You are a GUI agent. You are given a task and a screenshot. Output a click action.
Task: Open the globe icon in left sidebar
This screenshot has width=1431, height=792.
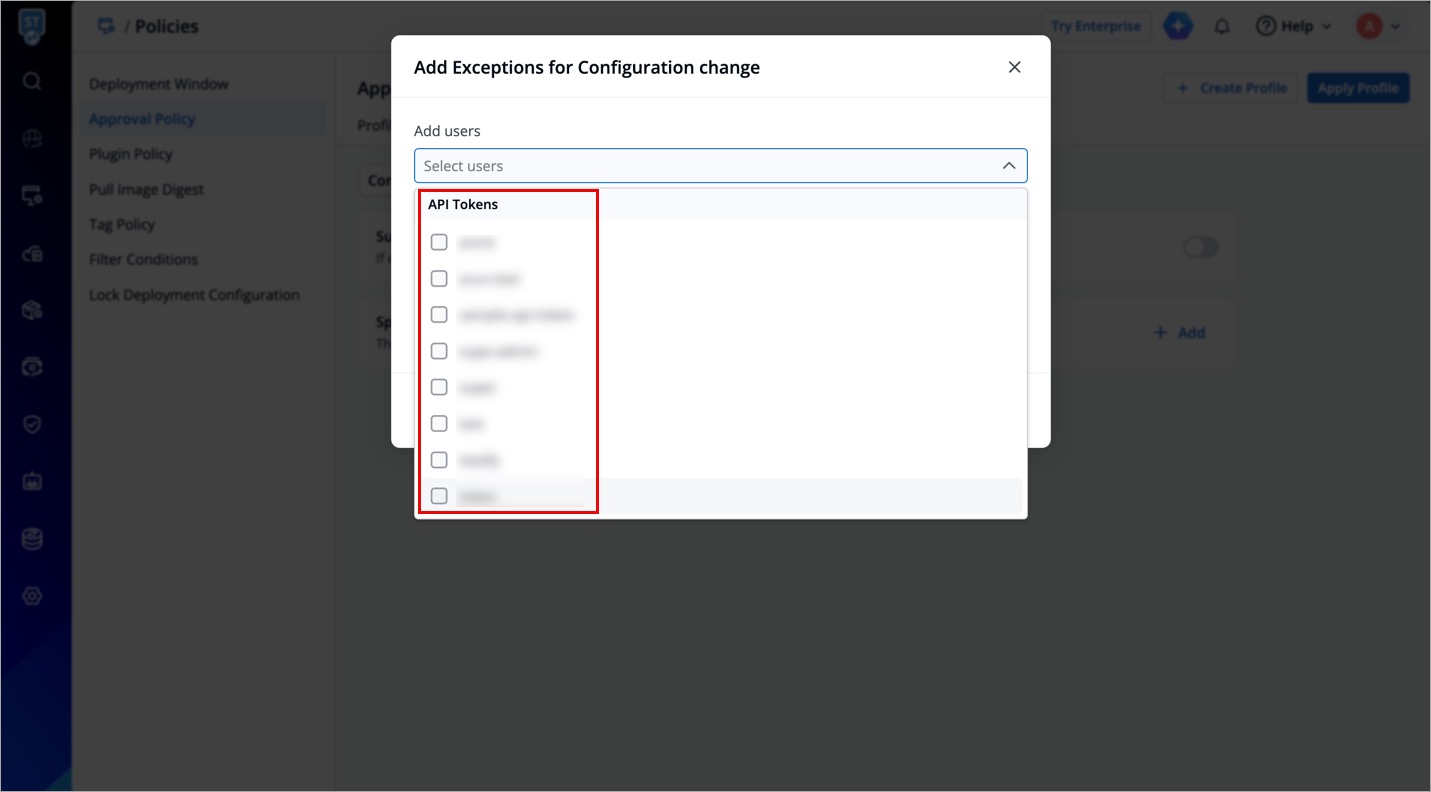pyautogui.click(x=32, y=140)
